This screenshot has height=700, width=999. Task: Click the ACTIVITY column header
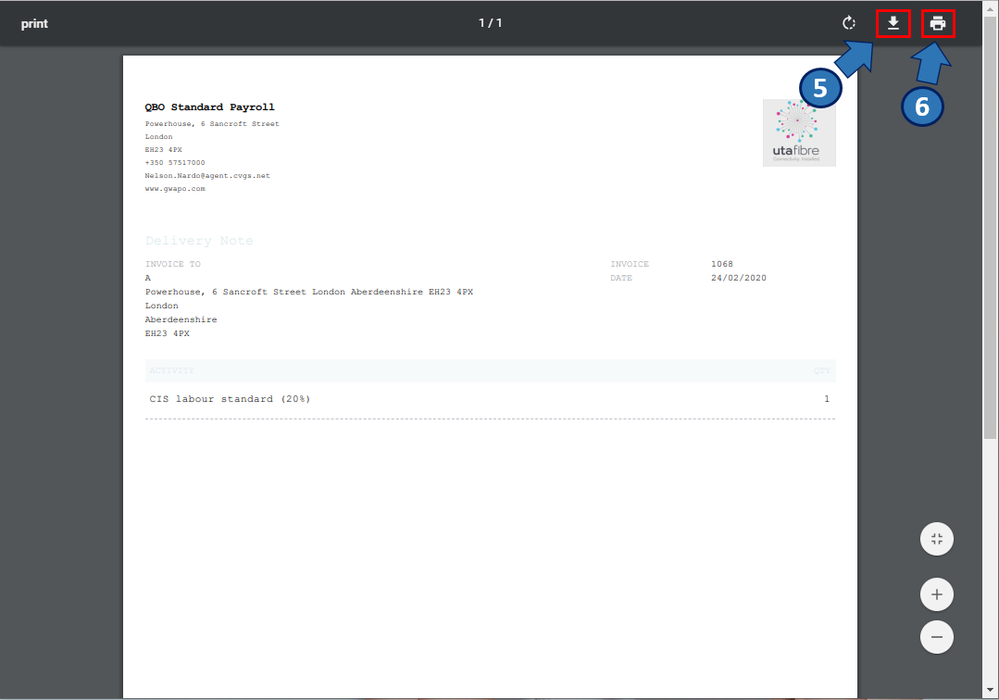(x=171, y=371)
